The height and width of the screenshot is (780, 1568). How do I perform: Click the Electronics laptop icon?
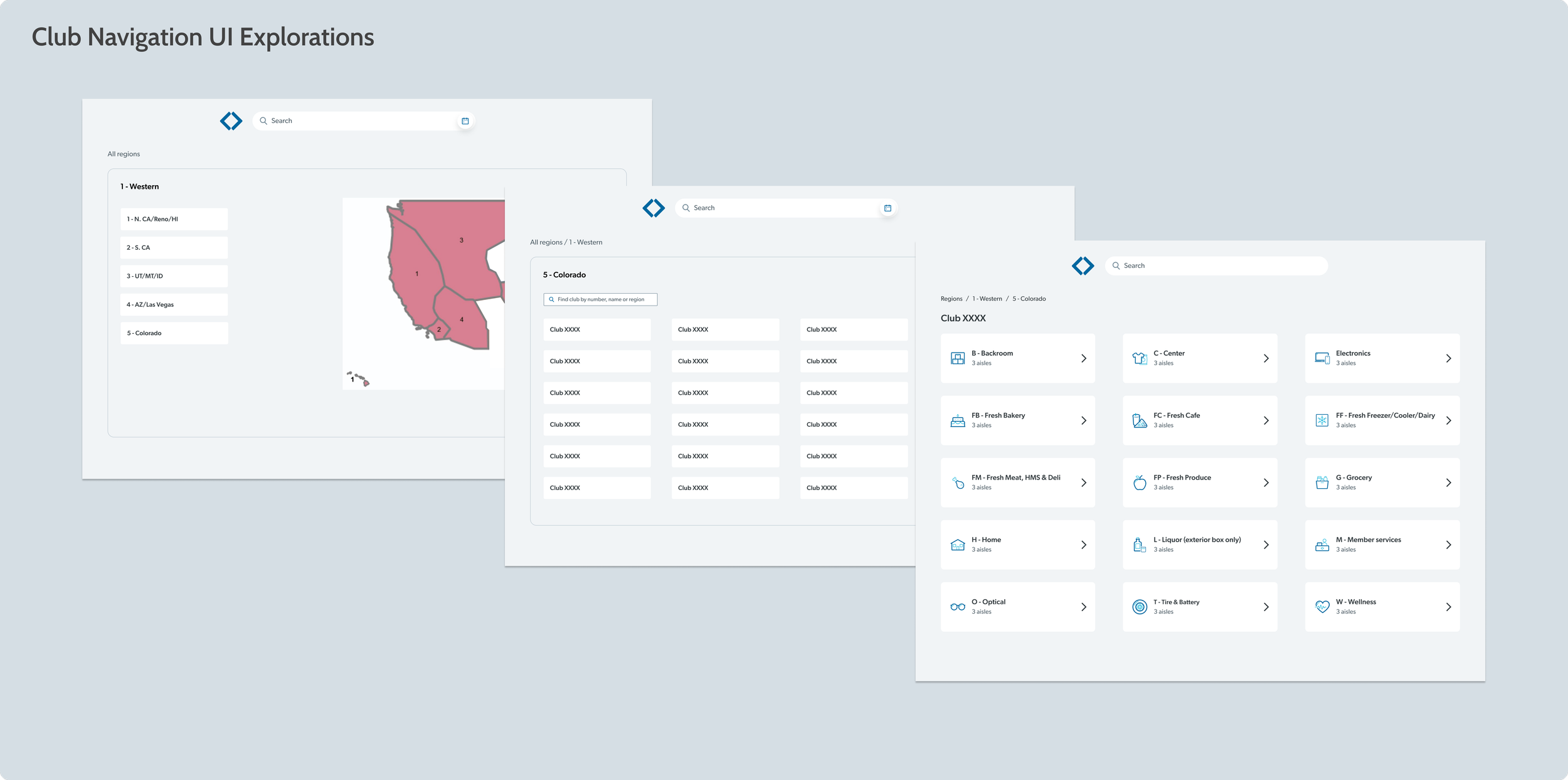(1322, 358)
